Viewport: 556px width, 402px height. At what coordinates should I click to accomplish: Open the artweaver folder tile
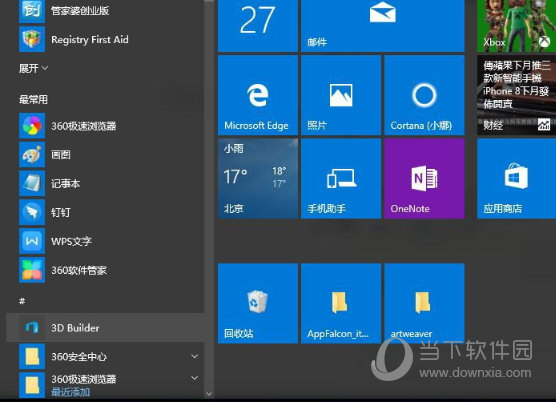click(x=424, y=303)
